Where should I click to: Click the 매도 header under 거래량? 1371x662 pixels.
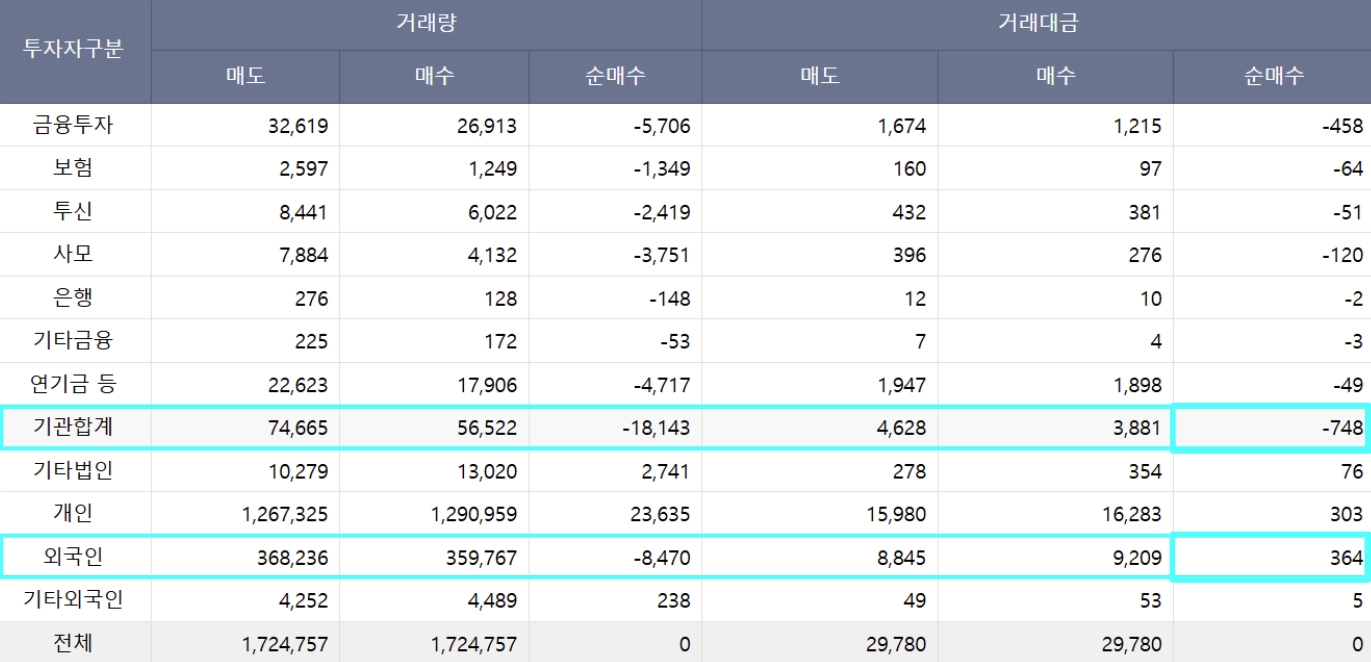click(x=245, y=77)
